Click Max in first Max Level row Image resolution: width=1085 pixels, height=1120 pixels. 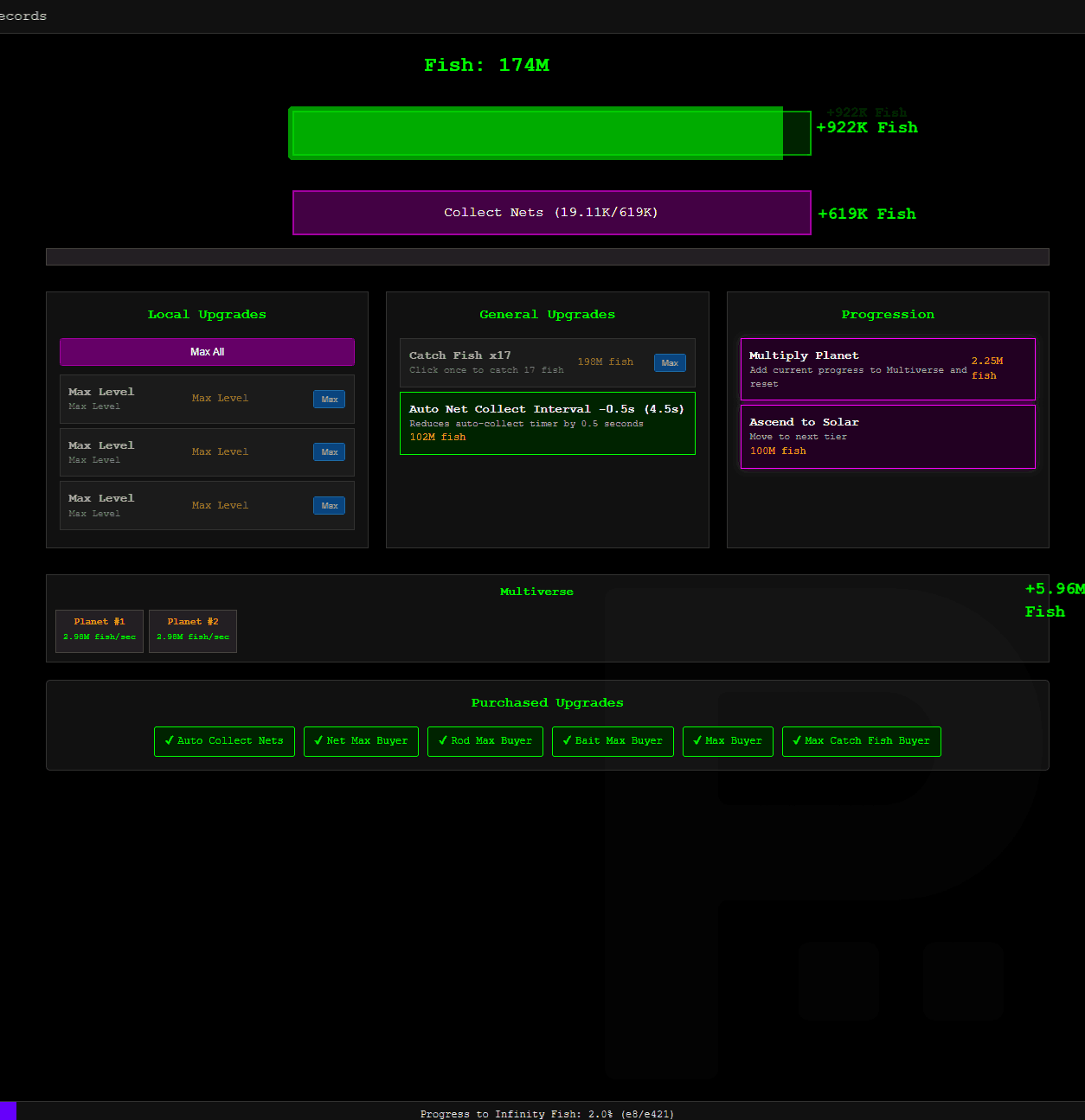(x=329, y=399)
